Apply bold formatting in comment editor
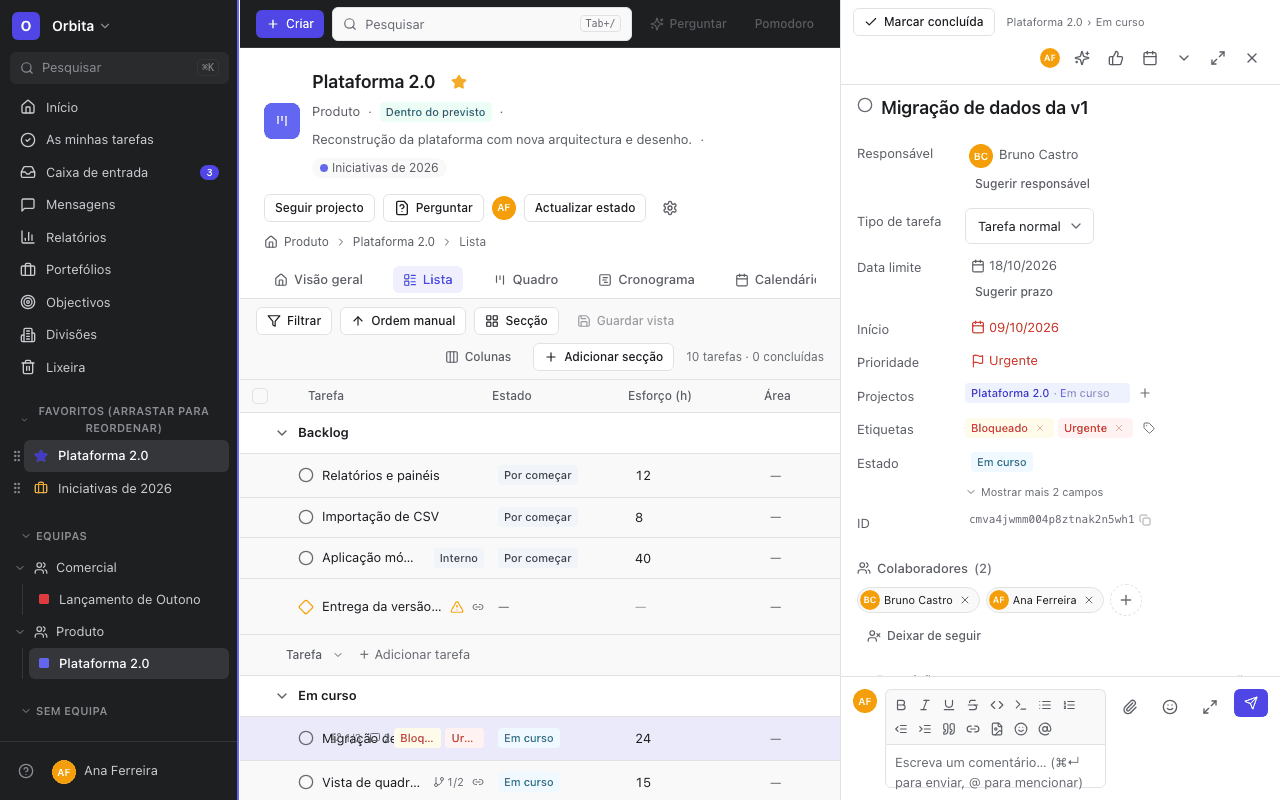The width and height of the screenshot is (1280, 800). click(x=901, y=705)
